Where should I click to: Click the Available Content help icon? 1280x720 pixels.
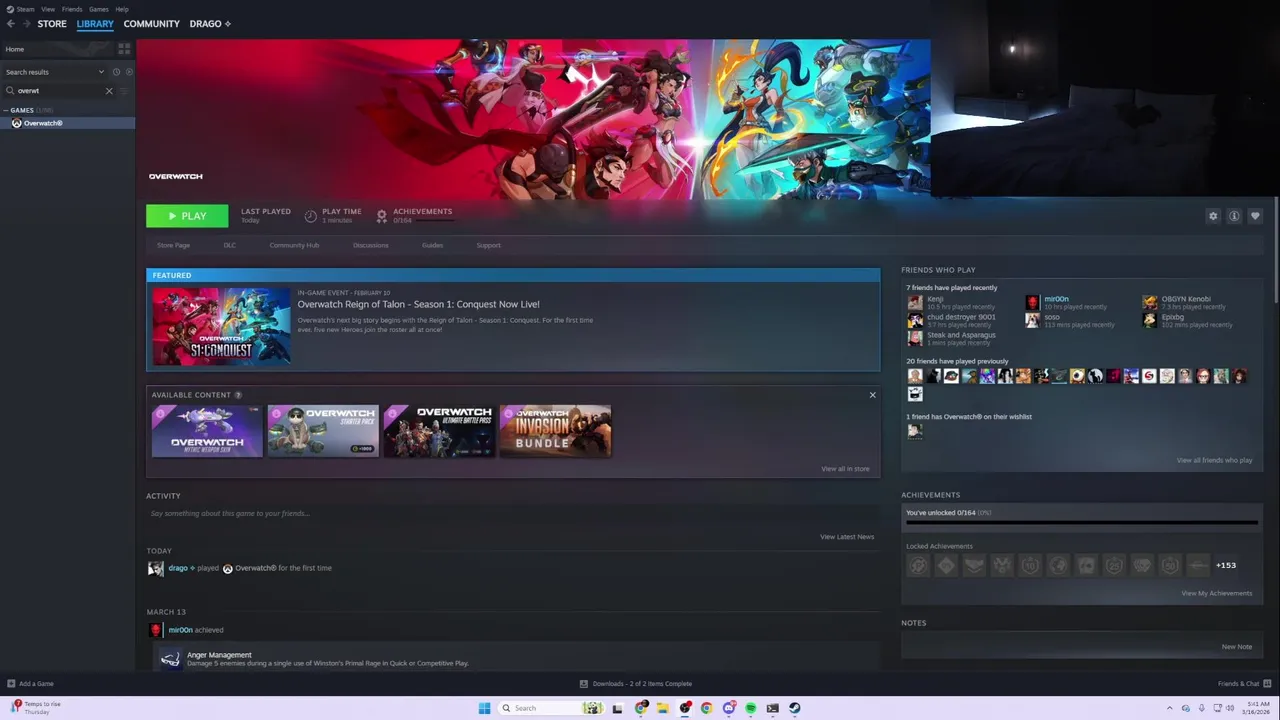238,395
